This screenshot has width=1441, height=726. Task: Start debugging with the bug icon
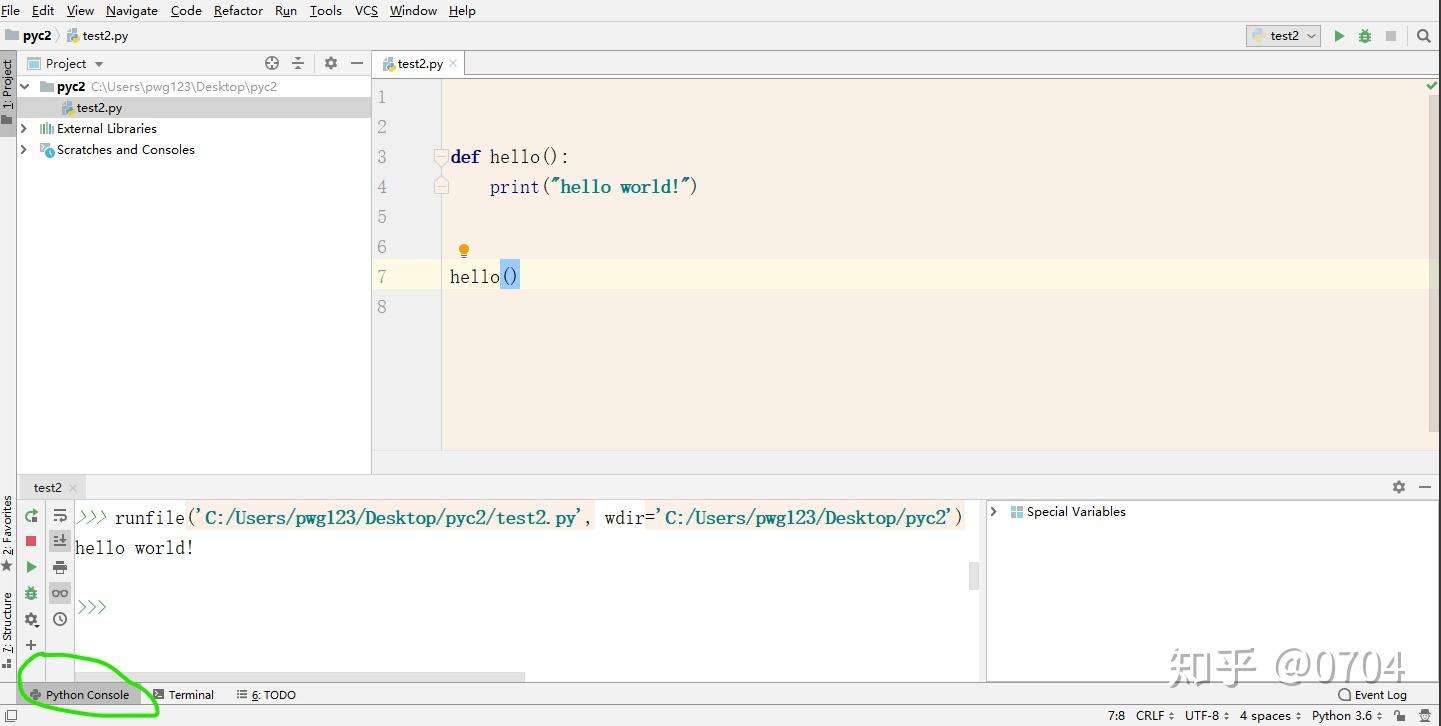coord(1364,35)
